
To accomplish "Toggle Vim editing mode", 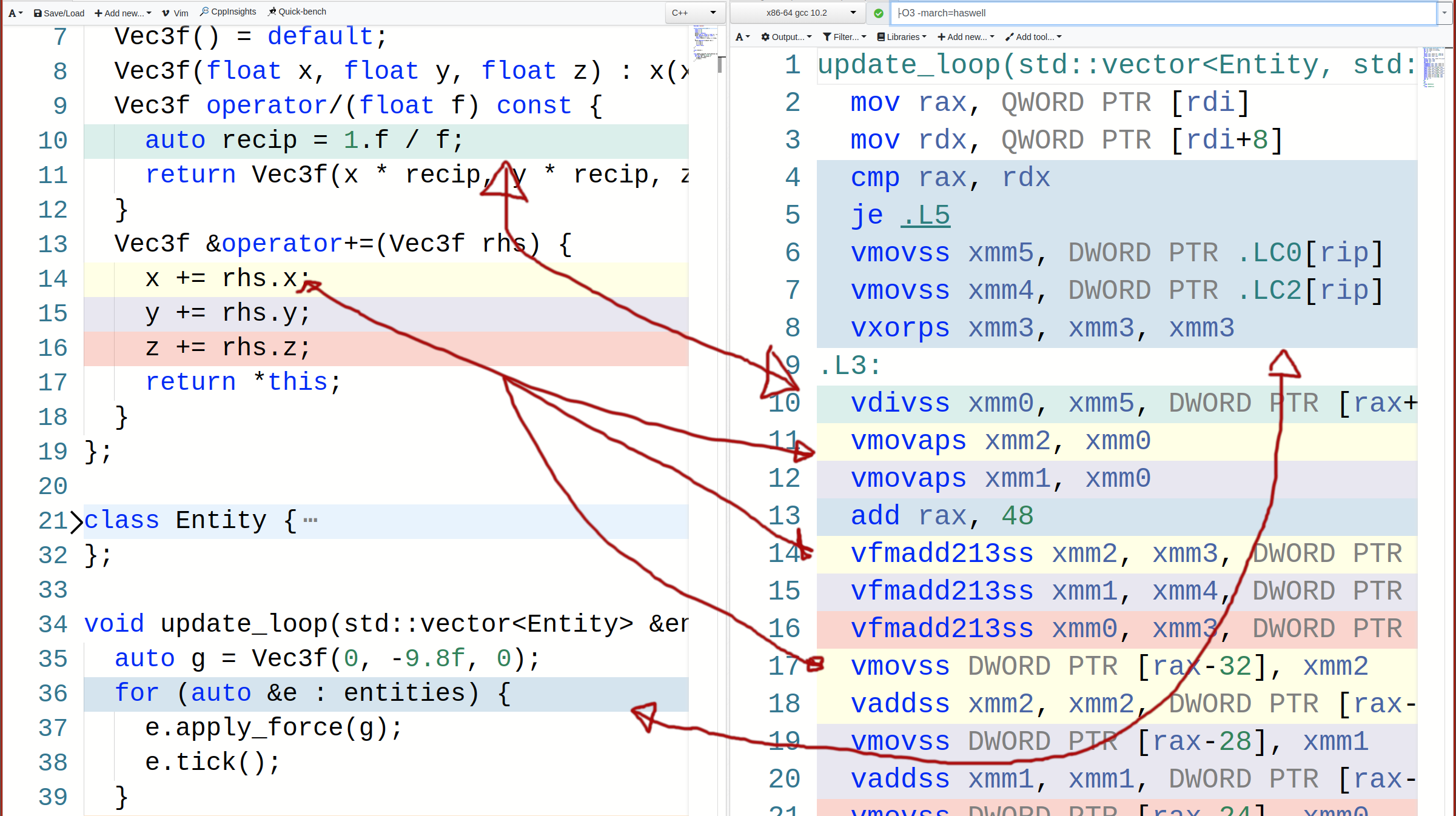I will tap(175, 12).
